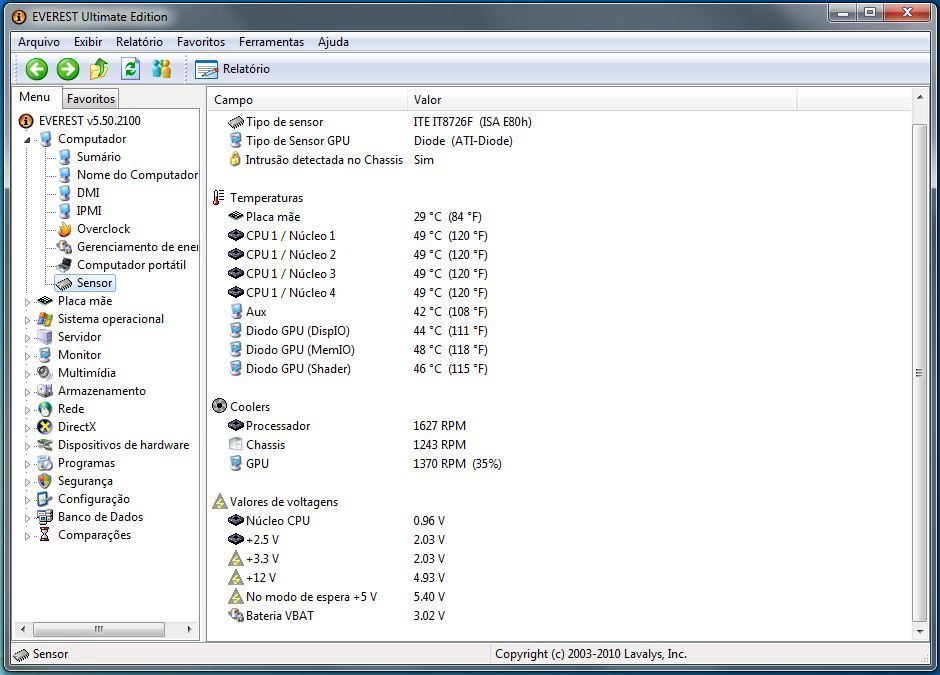The image size is (940, 675).
Task: Click the main list scroll-down arrow
Action: pos(920,631)
